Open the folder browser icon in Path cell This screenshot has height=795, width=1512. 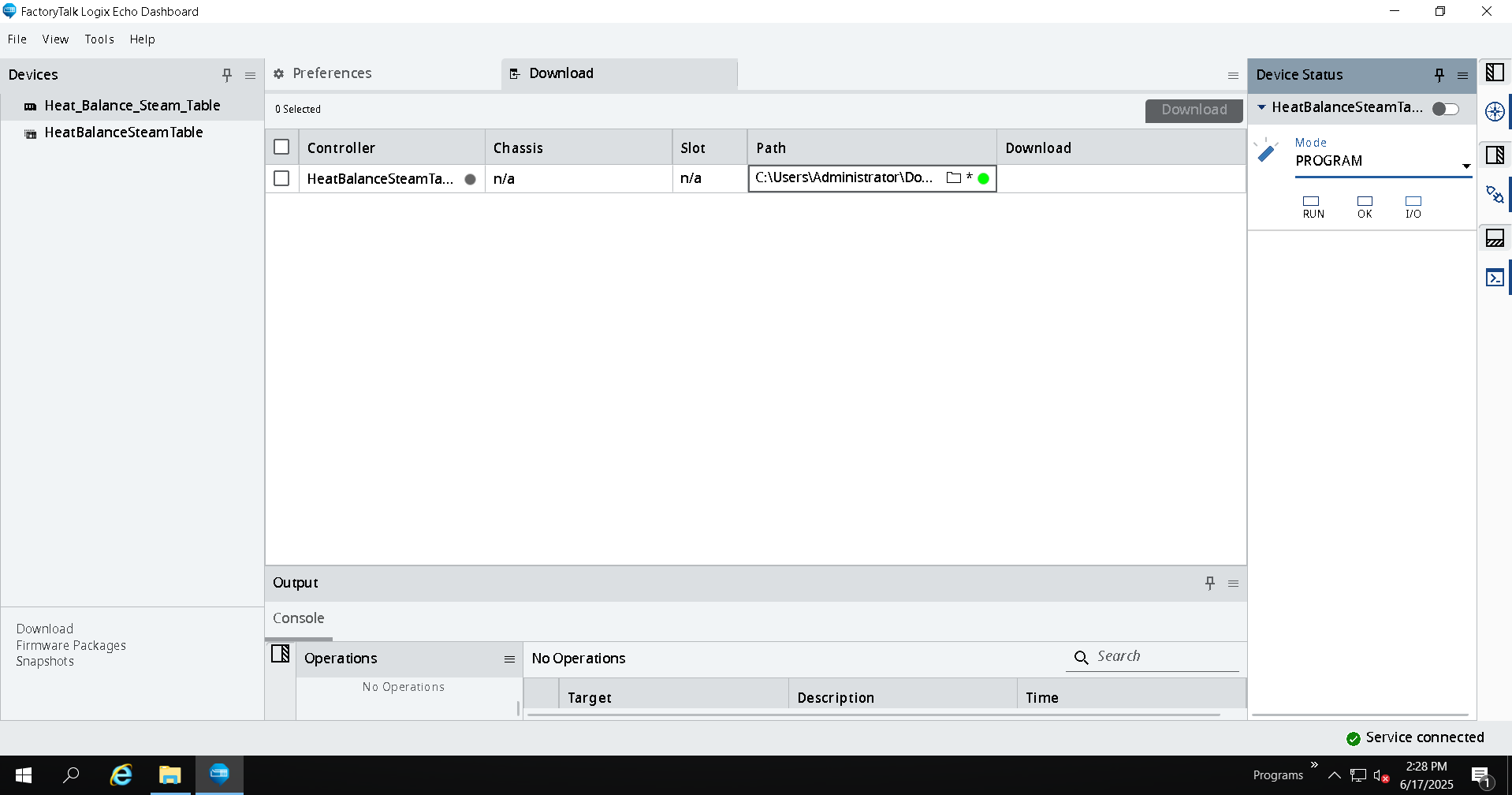[954, 178]
